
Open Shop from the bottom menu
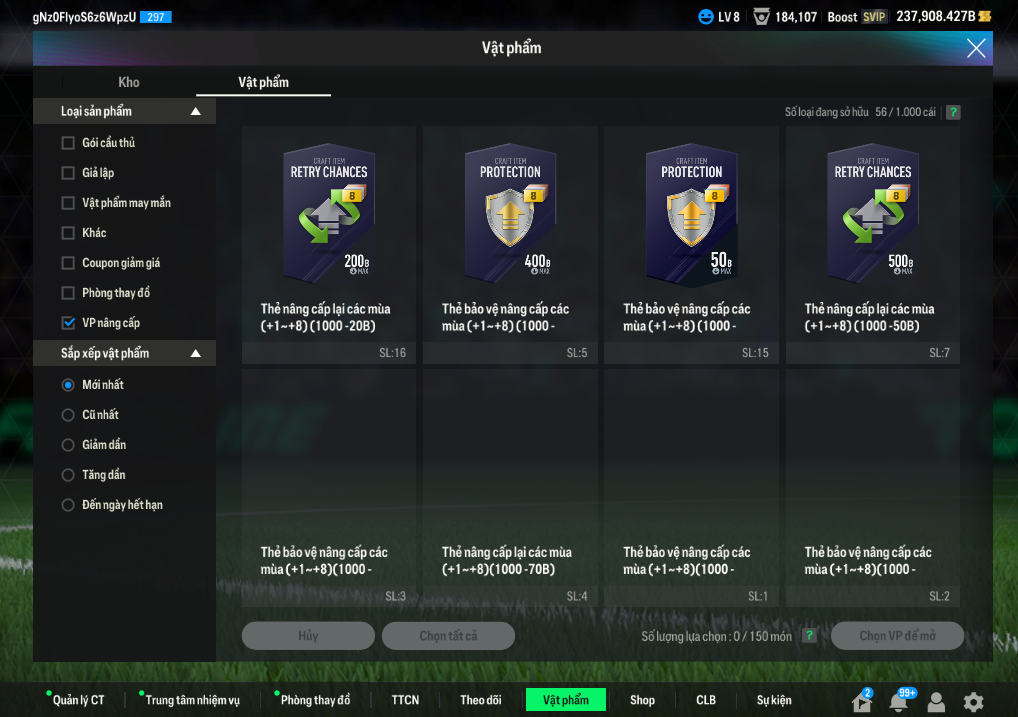(x=642, y=700)
